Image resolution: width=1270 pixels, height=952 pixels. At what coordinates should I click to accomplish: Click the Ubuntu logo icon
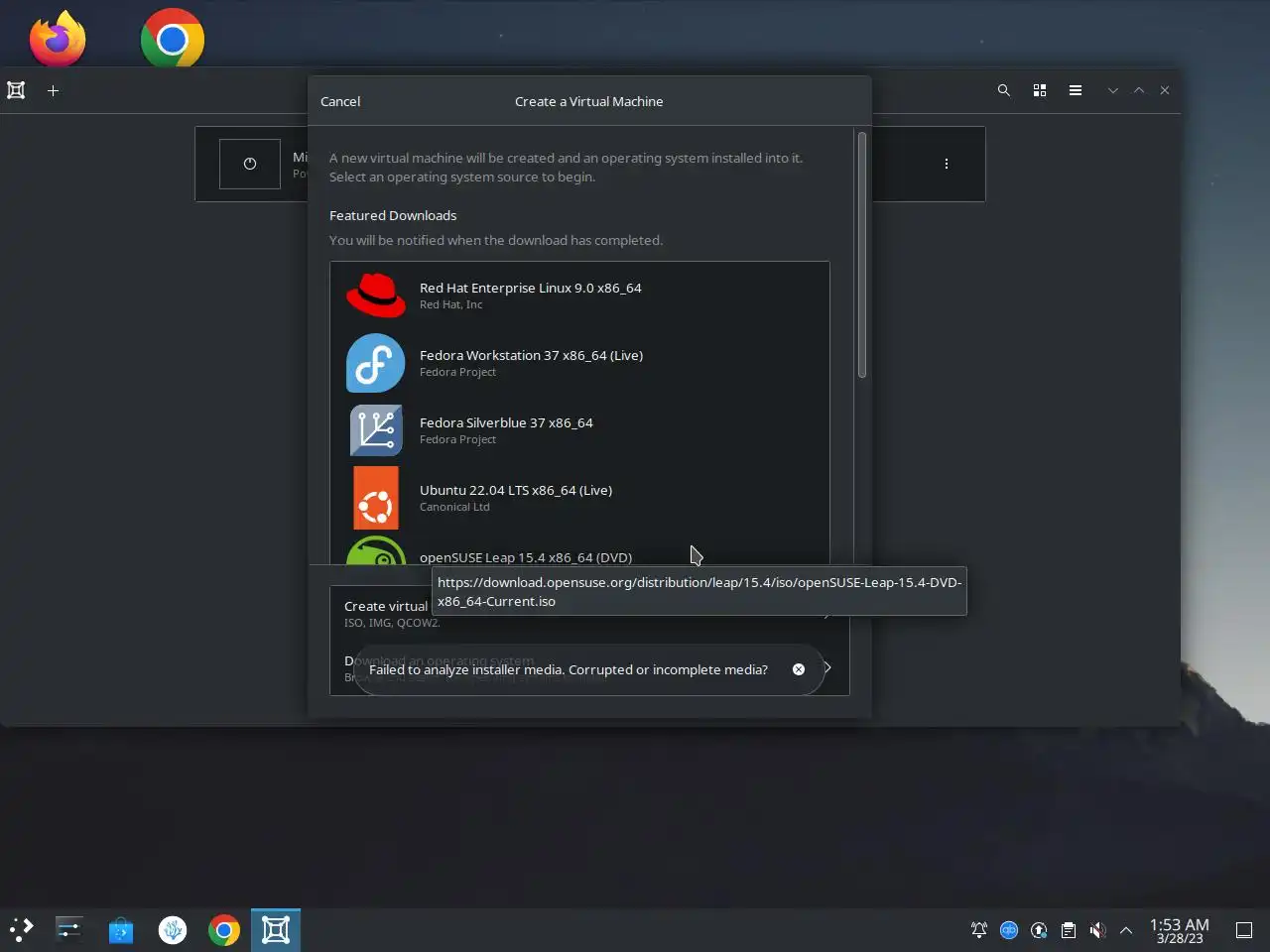[376, 498]
